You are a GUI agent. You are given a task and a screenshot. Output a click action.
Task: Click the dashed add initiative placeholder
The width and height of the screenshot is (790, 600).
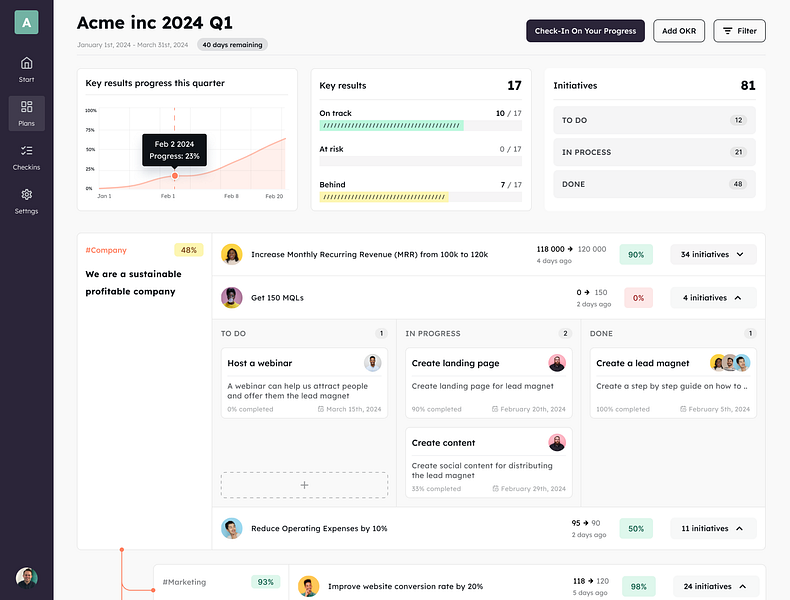coord(304,485)
